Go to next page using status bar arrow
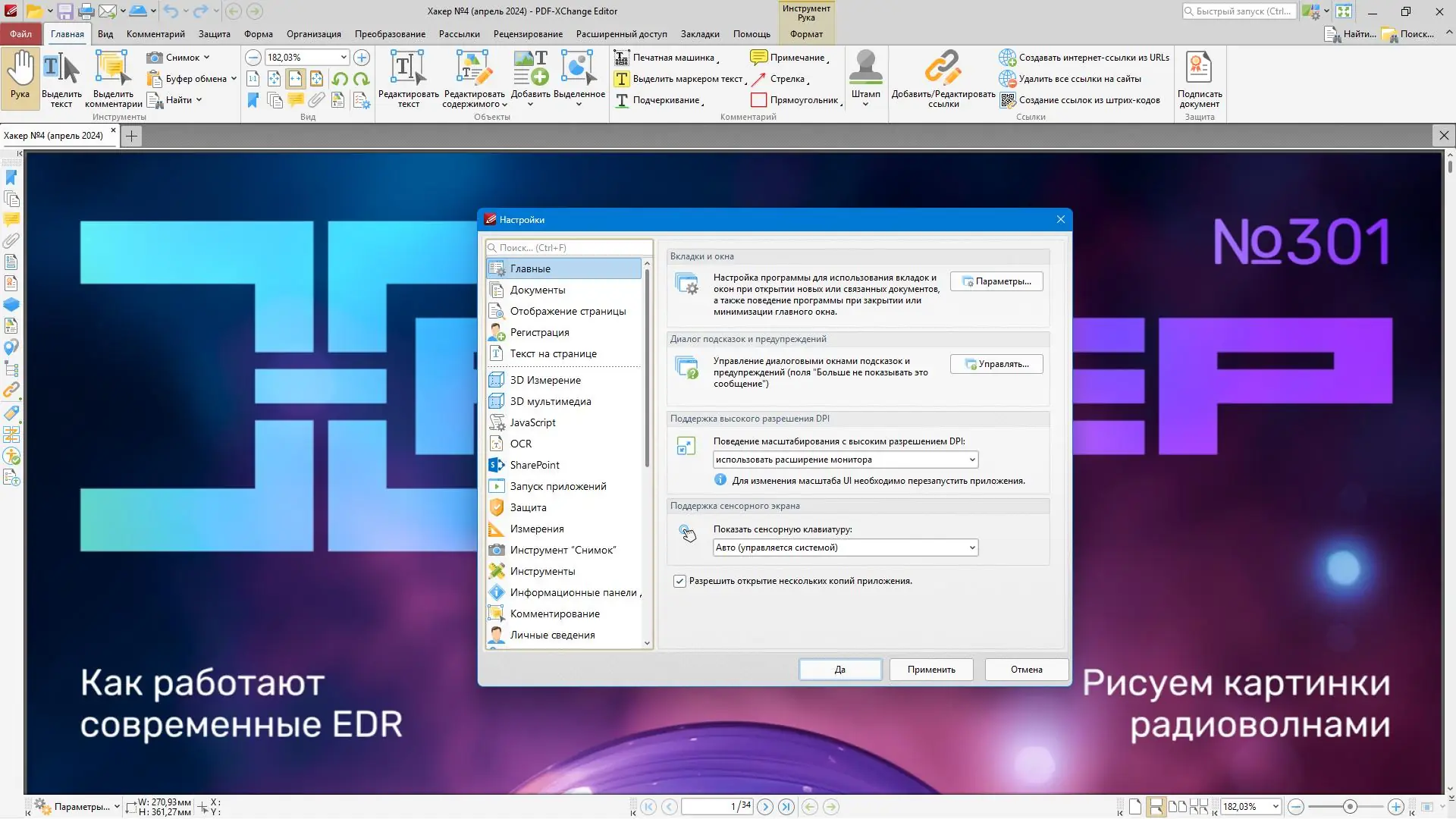Viewport: 1456px width, 819px height. coord(765,807)
